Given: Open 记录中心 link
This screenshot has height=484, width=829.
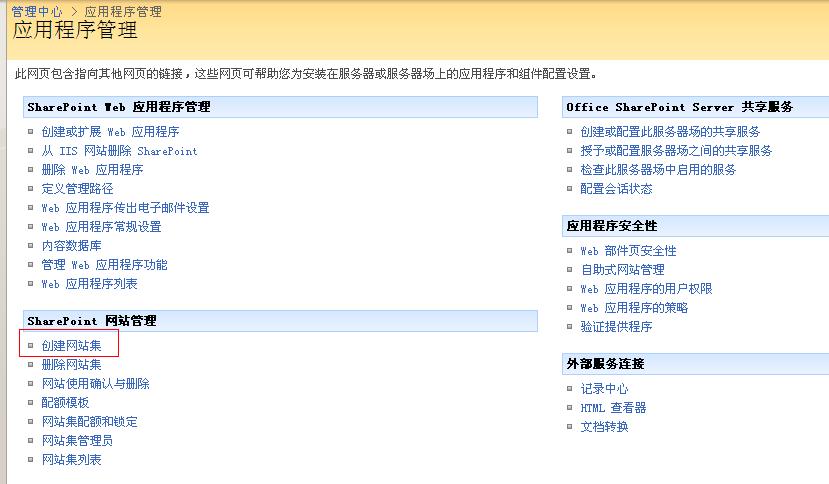Looking at the screenshot, I should [x=604, y=389].
